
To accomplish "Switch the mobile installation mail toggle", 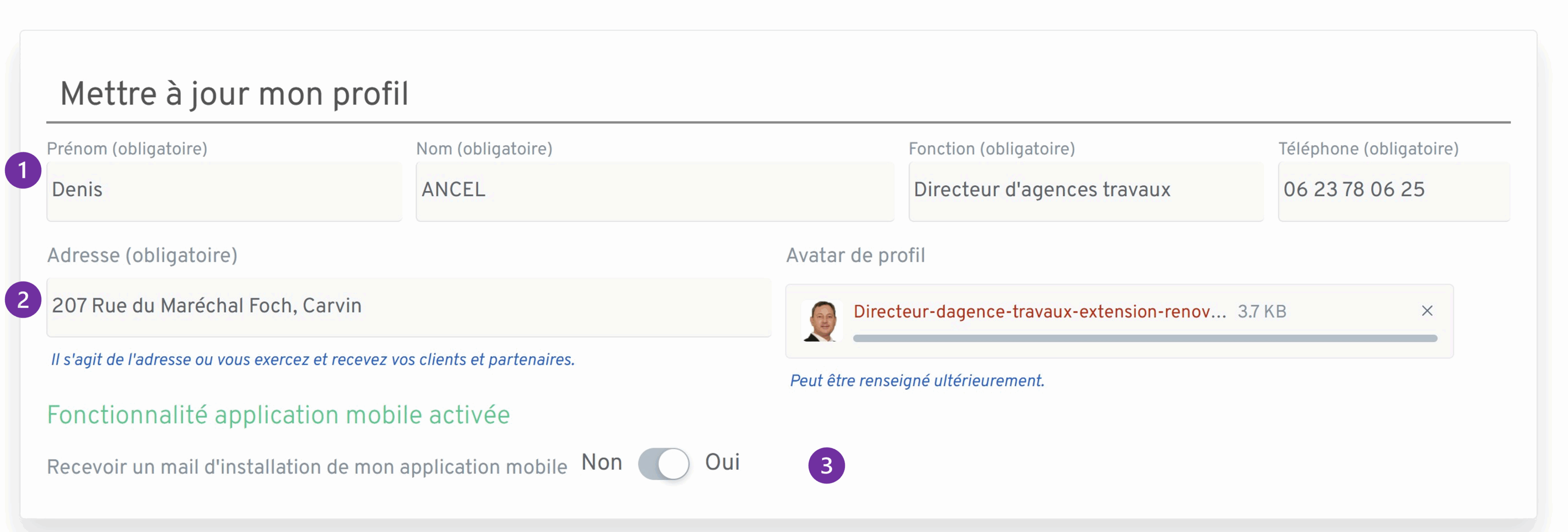I will 663,463.
